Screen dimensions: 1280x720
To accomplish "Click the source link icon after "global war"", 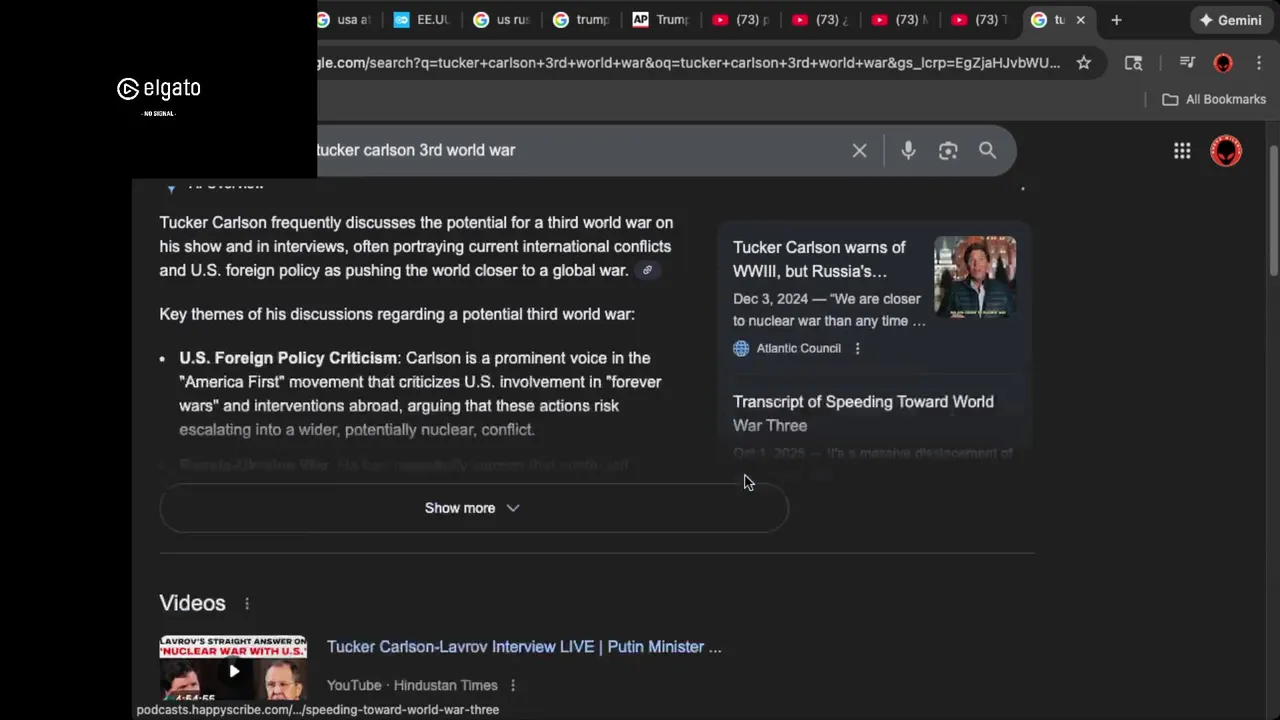I will tap(647, 270).
